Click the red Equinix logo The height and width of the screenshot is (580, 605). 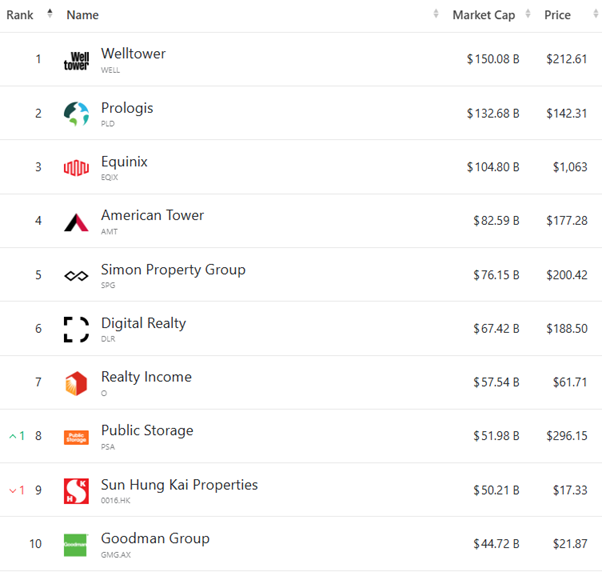tap(76, 168)
